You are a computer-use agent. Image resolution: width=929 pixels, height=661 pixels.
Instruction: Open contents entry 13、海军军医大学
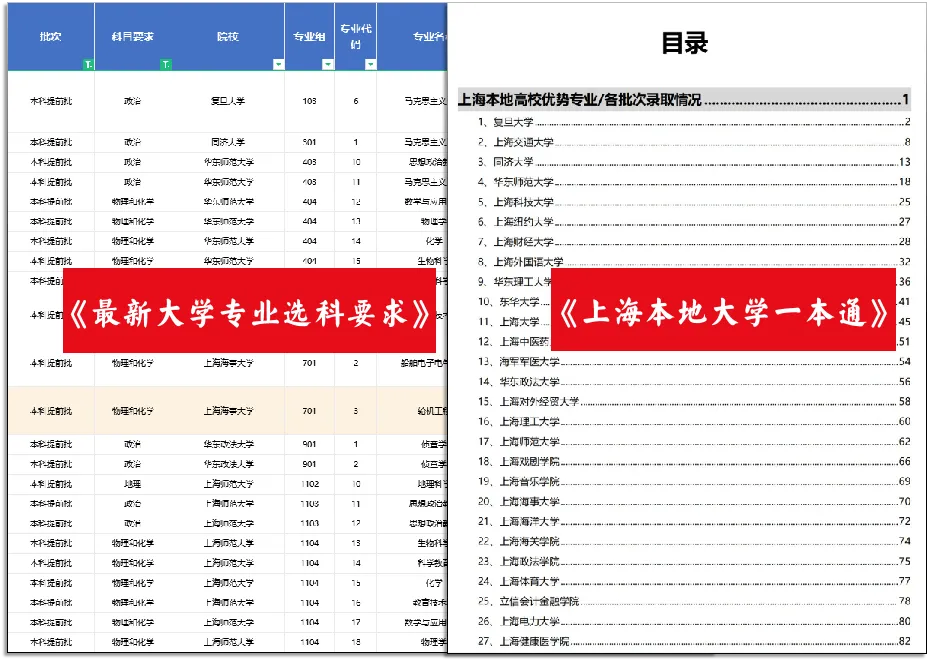pyautogui.click(x=694, y=362)
